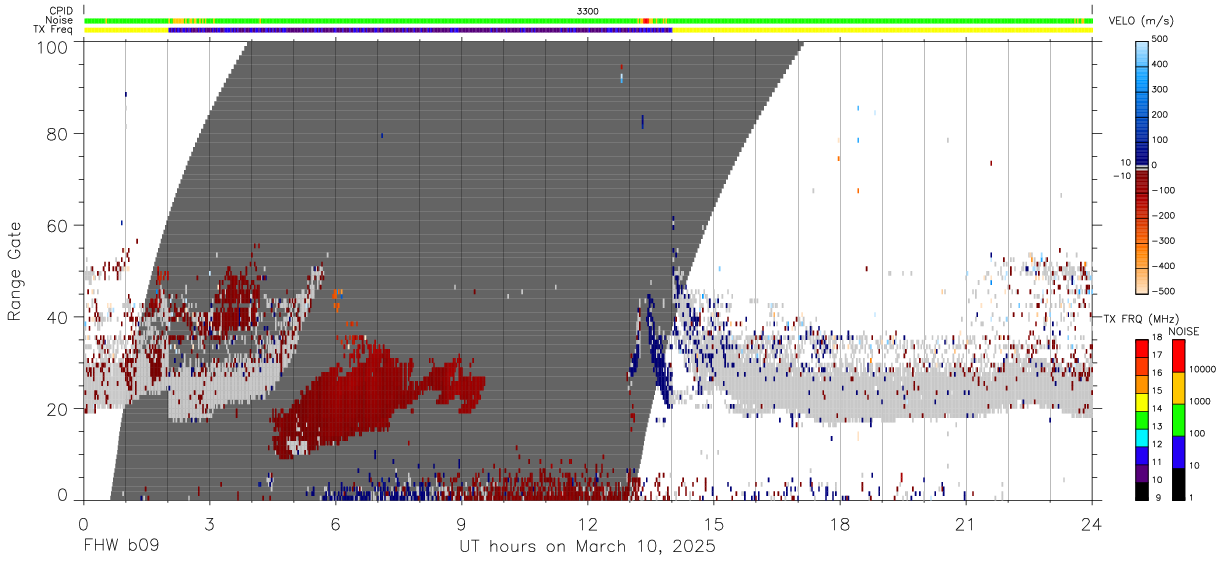Click the 80 tick on Range Gate axis
This screenshot has width=1228, height=567.
(x=59, y=134)
